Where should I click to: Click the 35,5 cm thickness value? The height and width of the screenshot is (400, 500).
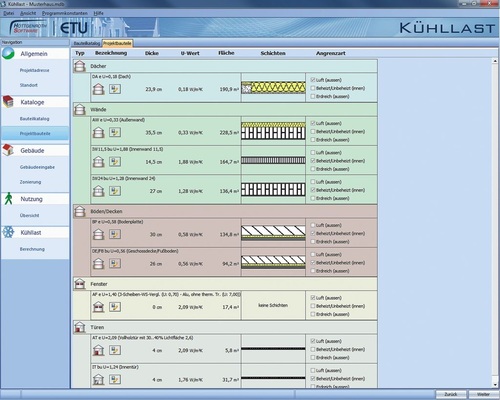154,133
